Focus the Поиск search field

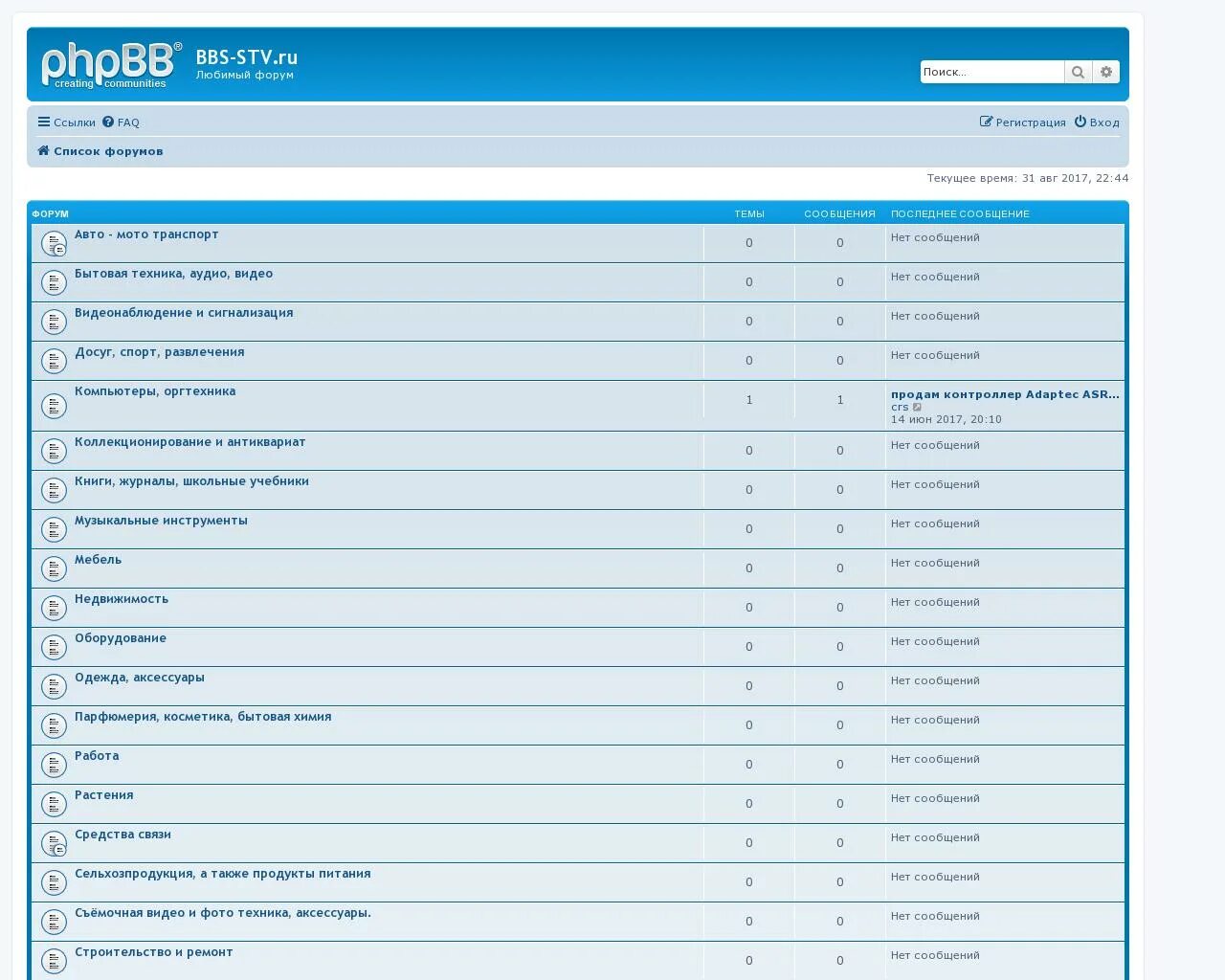(992, 72)
